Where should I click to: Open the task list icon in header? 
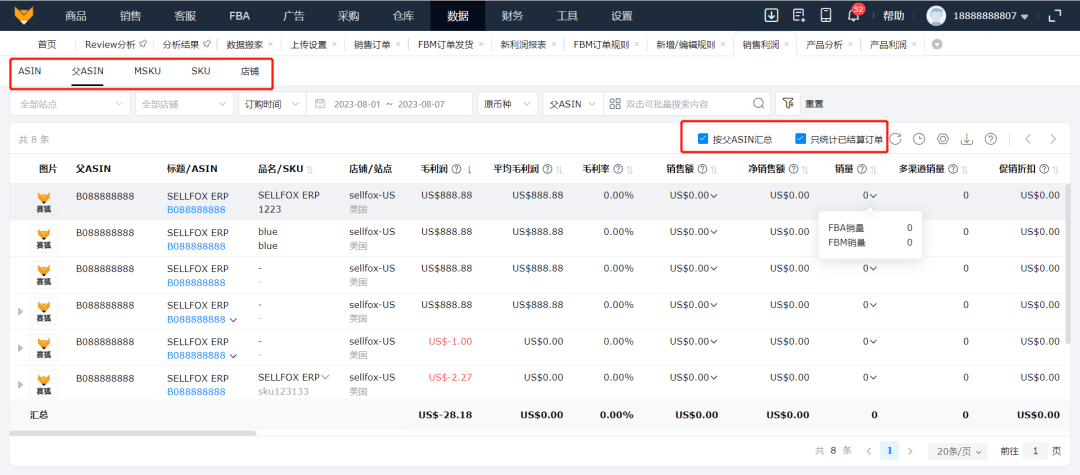(x=799, y=15)
